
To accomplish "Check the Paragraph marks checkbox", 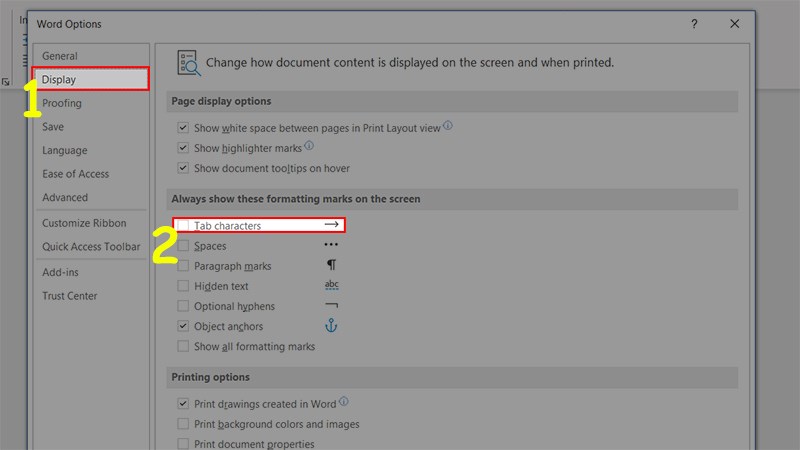I will click(x=183, y=266).
